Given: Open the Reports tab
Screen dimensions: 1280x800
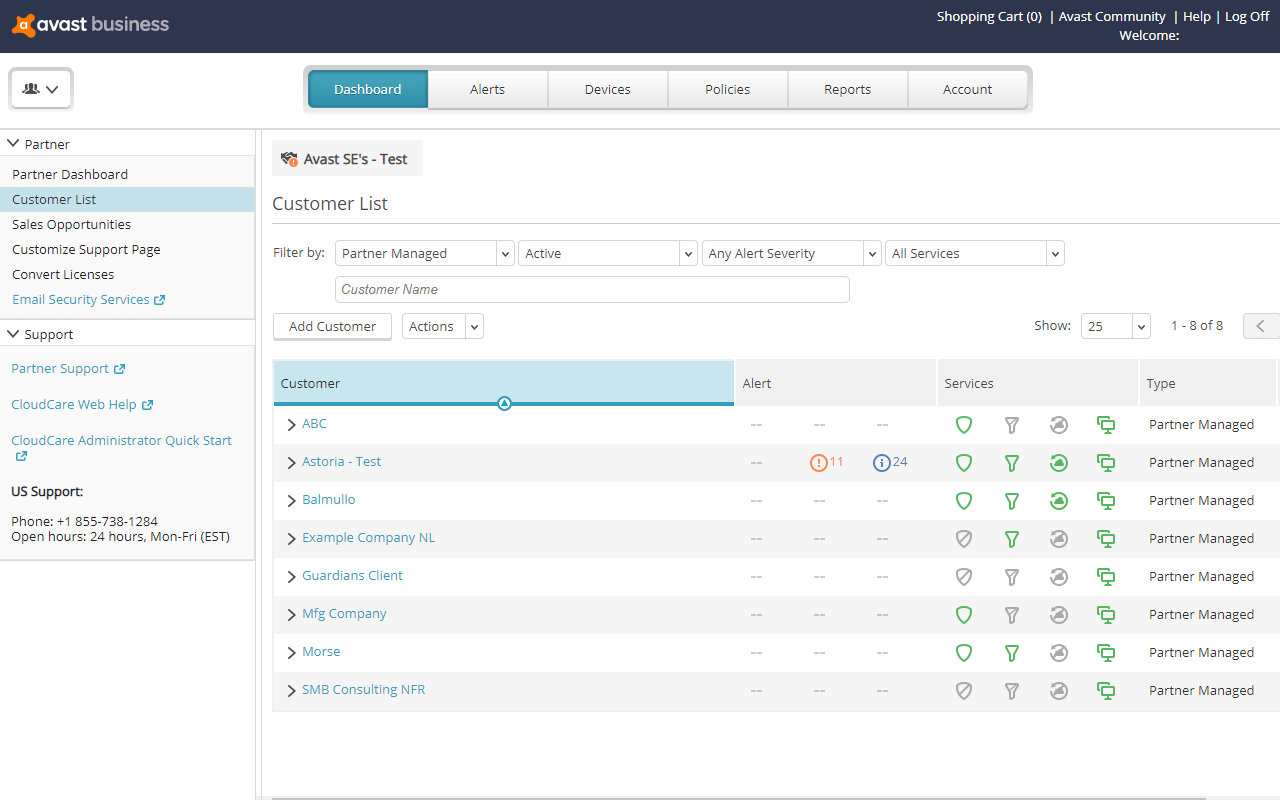Looking at the screenshot, I should click(847, 89).
